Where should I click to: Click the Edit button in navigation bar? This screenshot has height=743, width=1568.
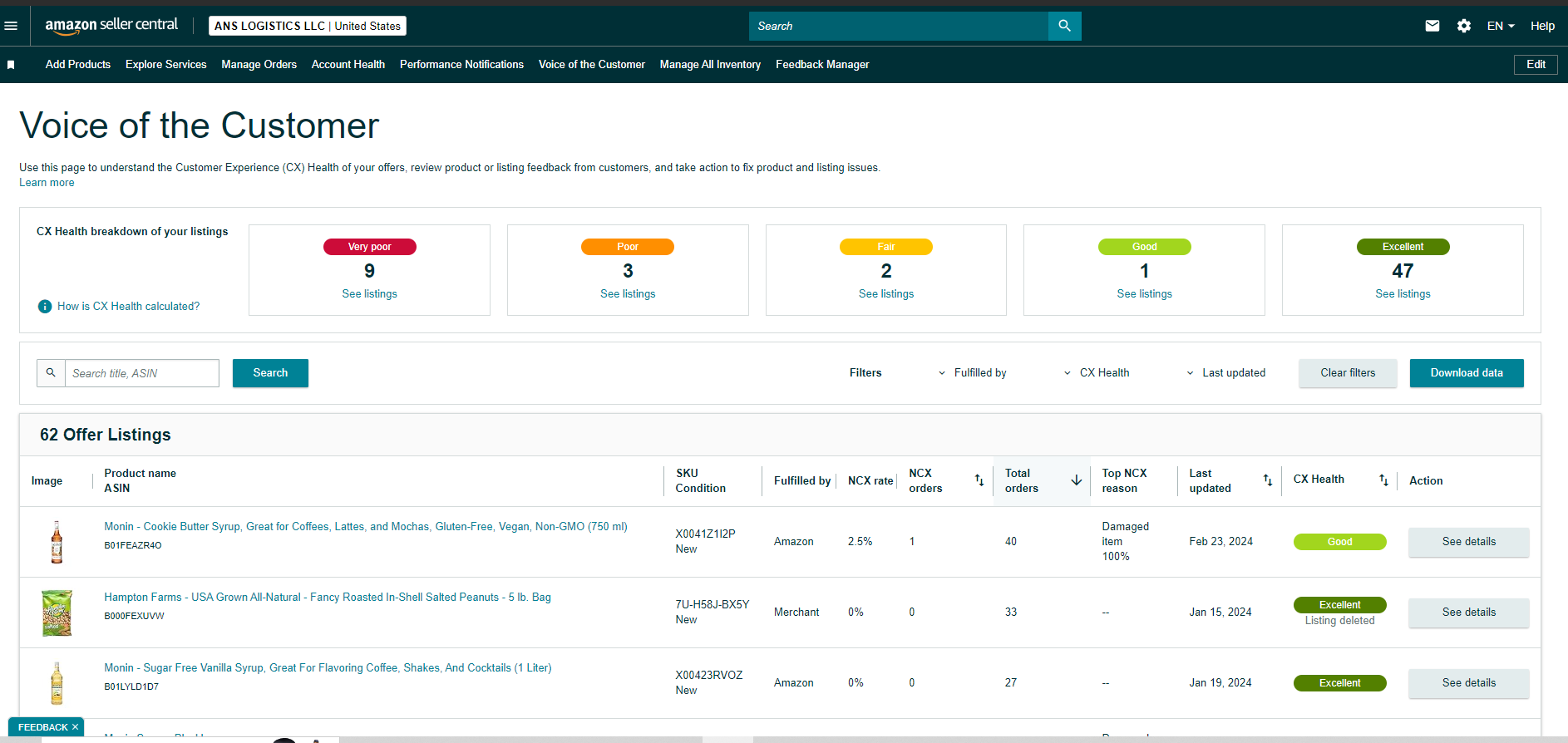(x=1536, y=65)
